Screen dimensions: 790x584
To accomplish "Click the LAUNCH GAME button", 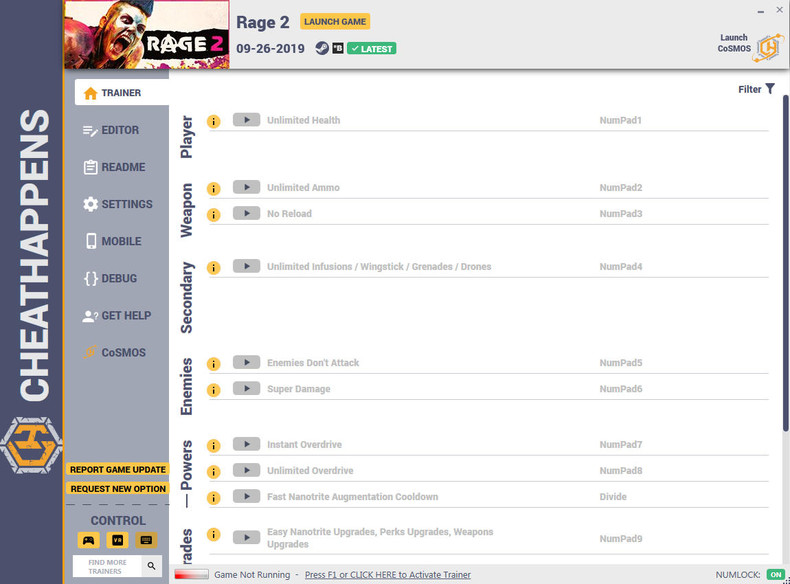I will [x=335, y=22].
